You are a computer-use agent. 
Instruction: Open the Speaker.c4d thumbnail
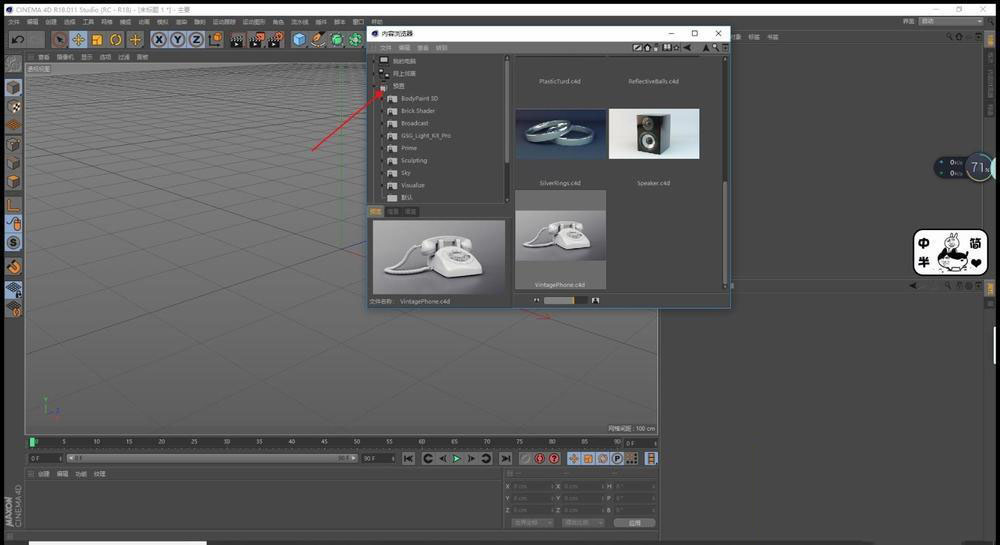654,134
